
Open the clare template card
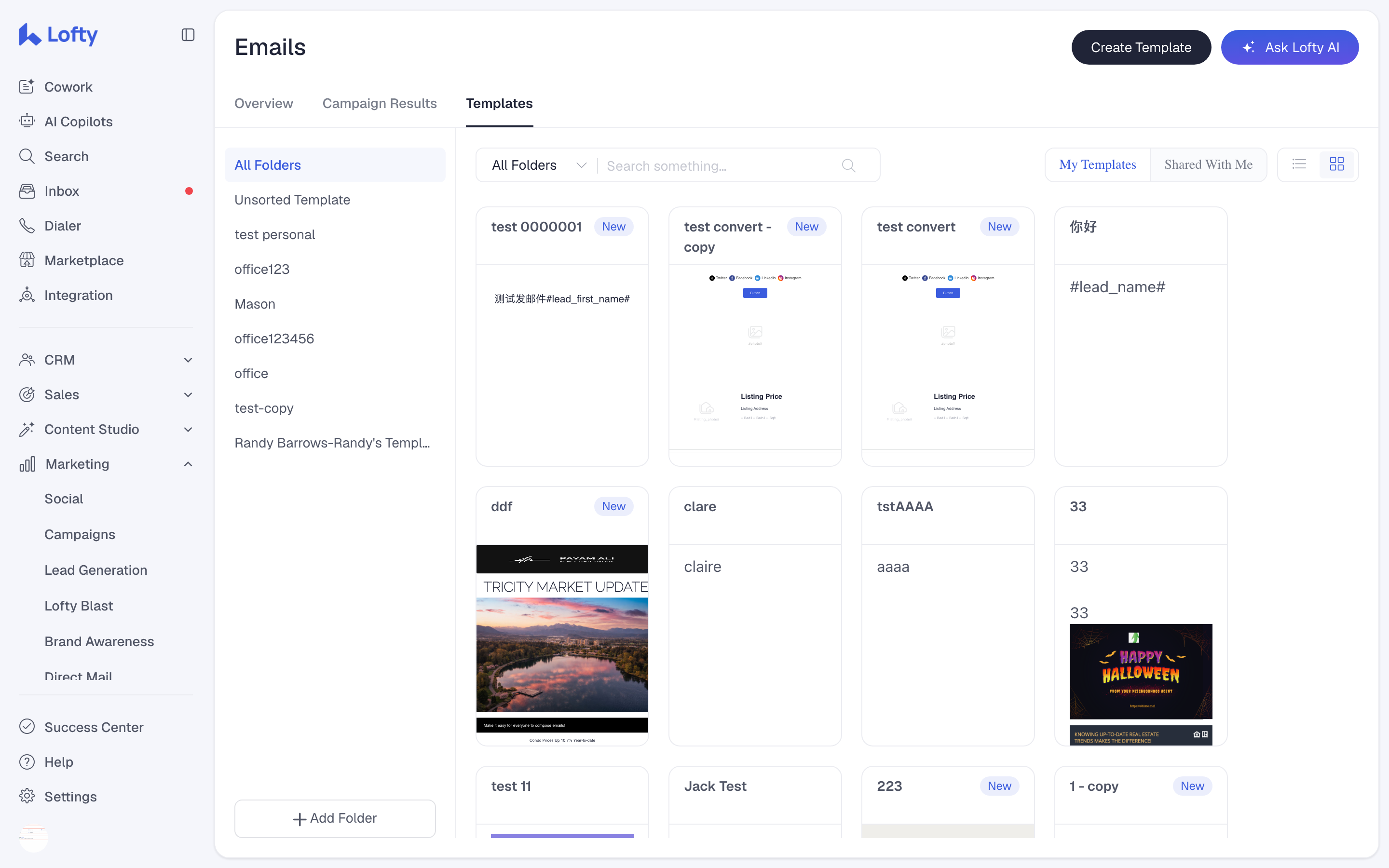click(755, 616)
